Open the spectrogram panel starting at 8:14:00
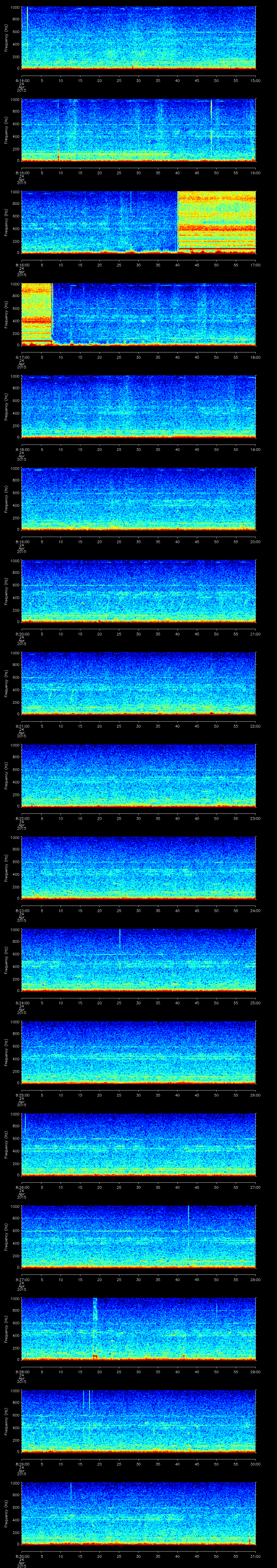Screen dimensions: 277x1568 [139, 38]
